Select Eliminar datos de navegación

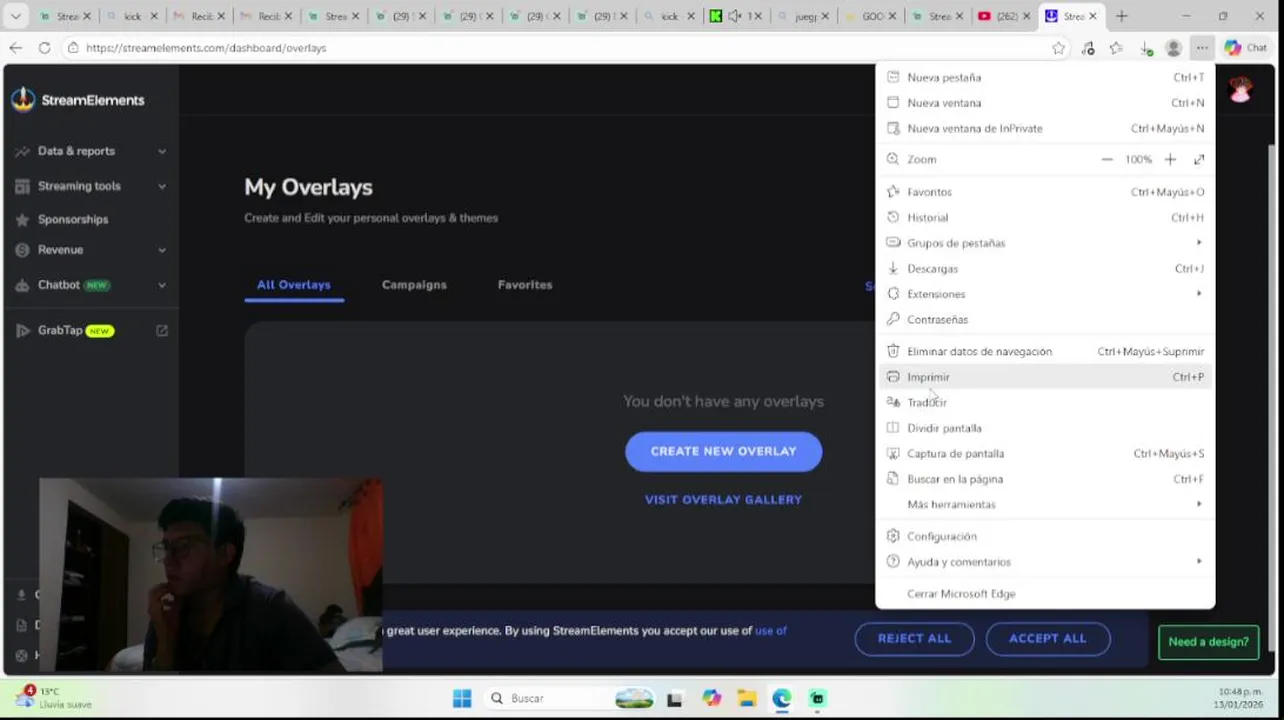[x=1045, y=351]
